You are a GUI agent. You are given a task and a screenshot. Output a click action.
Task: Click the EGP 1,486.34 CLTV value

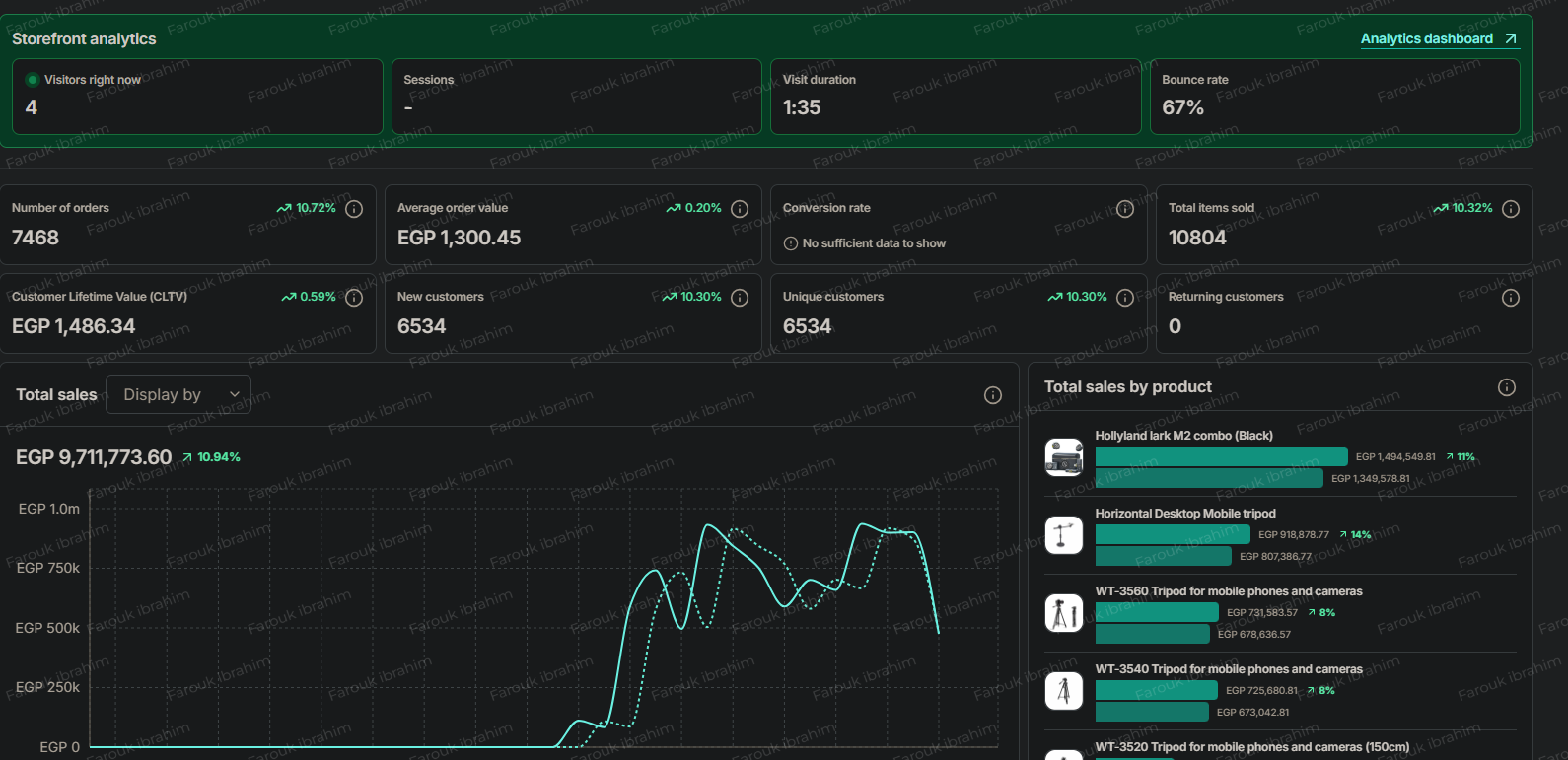click(74, 326)
